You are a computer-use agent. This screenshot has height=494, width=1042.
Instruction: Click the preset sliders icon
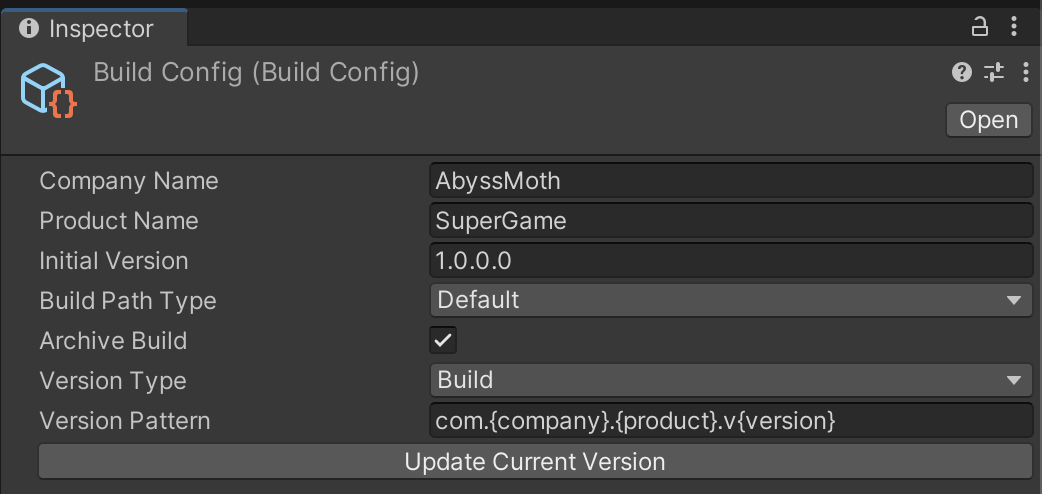[x=994, y=72]
